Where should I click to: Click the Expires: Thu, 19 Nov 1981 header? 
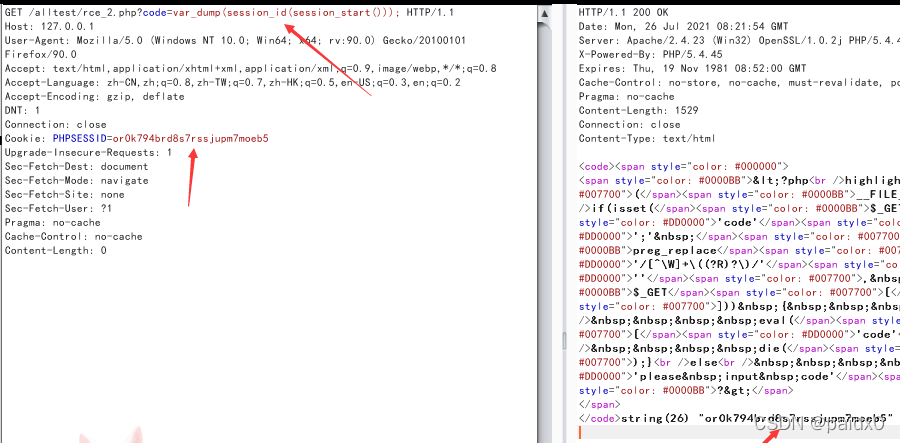coord(692,68)
